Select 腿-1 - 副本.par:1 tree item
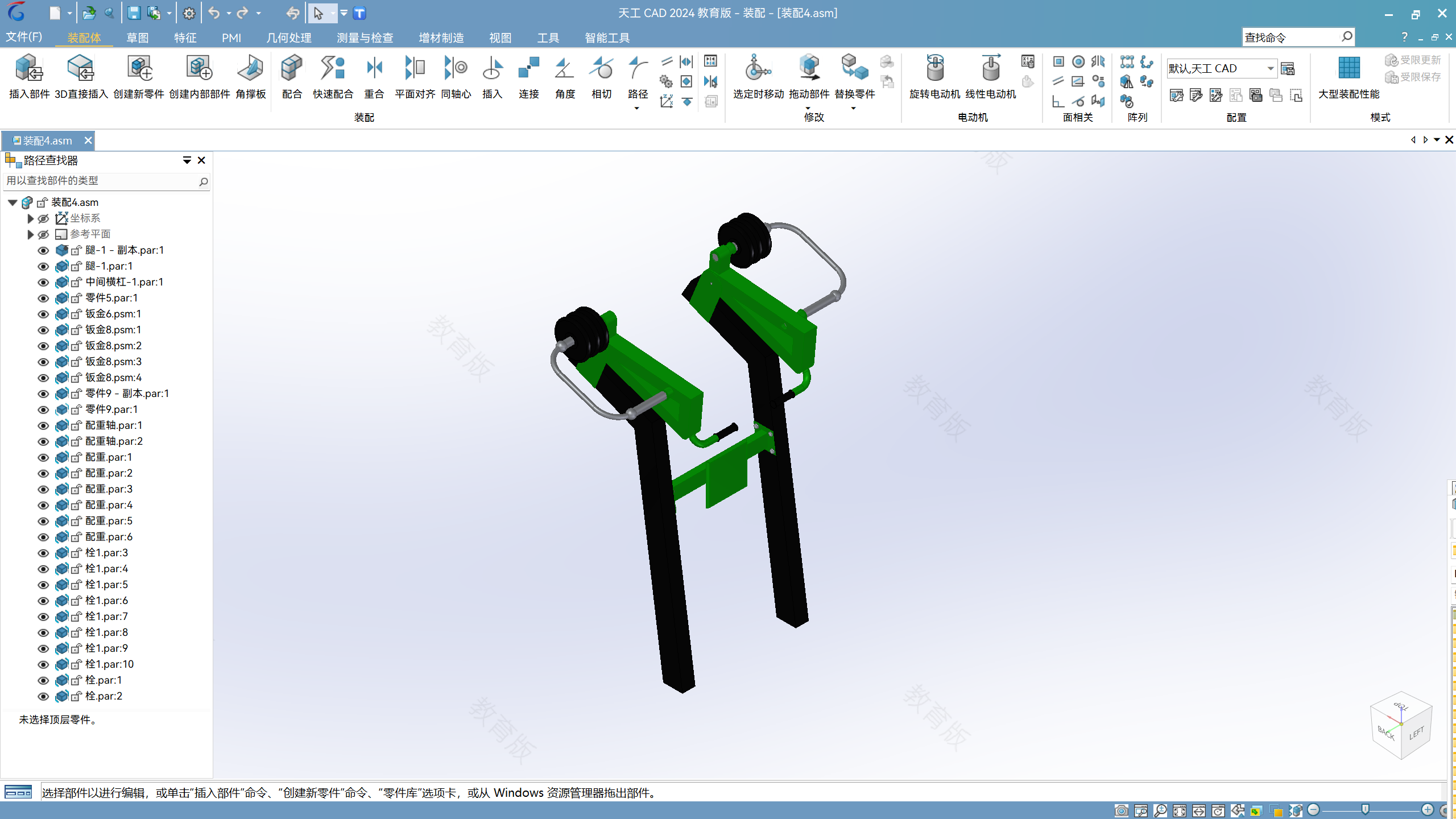1456x819 pixels. [x=125, y=250]
